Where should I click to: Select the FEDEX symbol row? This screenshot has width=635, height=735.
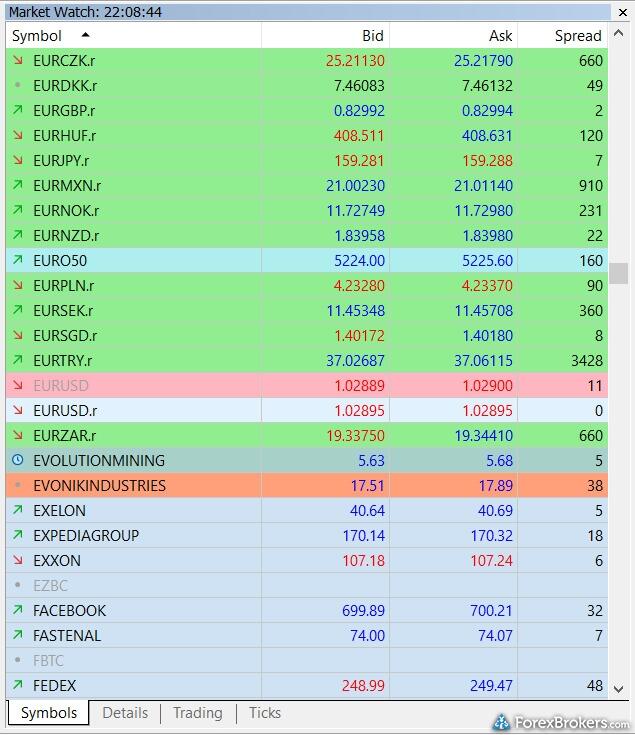[x=55, y=686]
